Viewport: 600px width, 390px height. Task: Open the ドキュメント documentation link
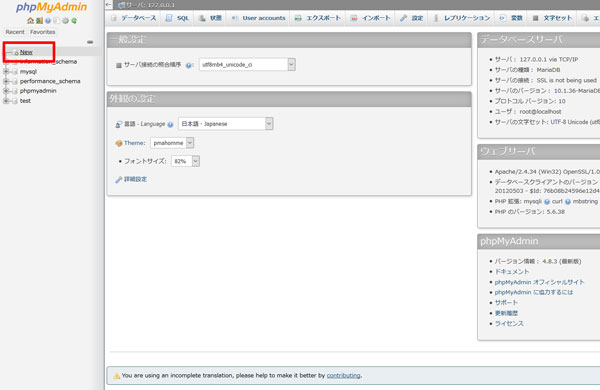(x=512, y=272)
